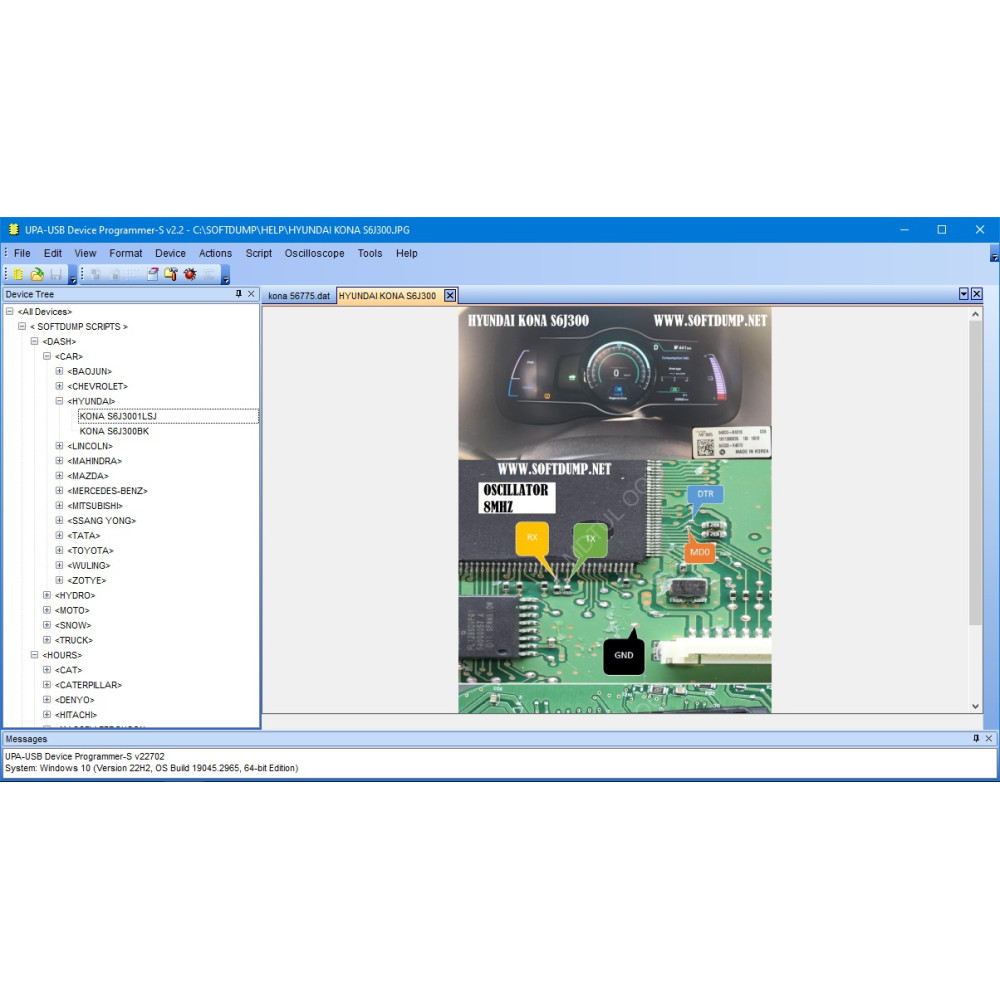
Task: Expand the MAHINDRA tree node
Action: pyautogui.click(x=59, y=460)
